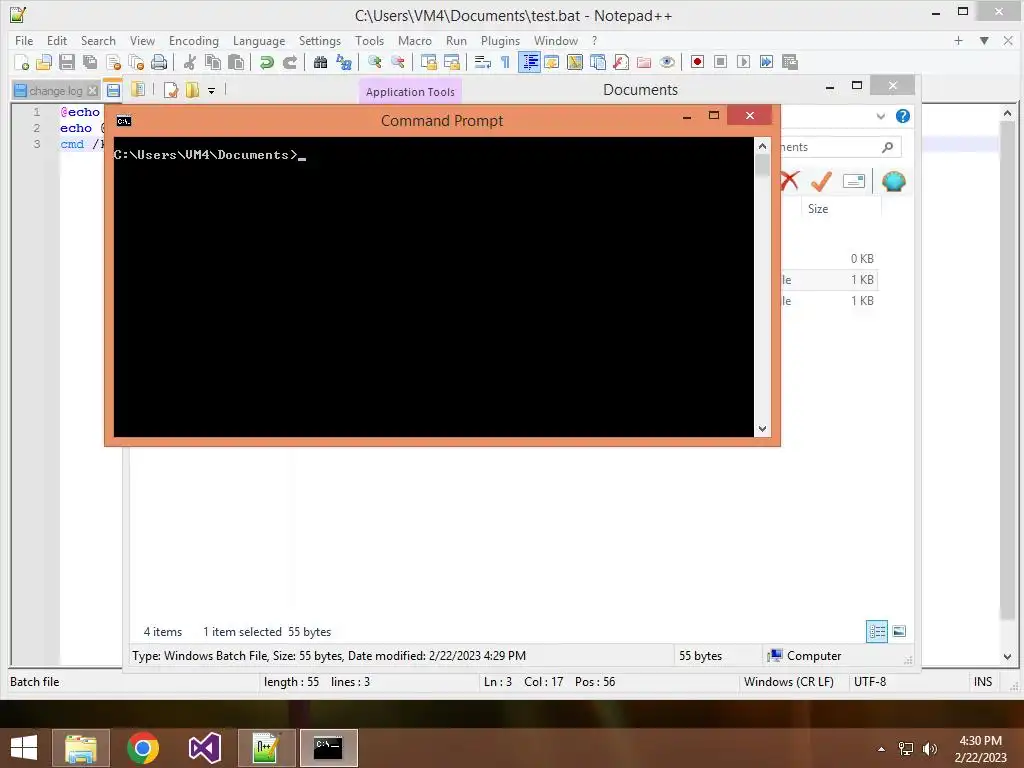Open the Command Prompt system menu icon
The width and height of the screenshot is (1024, 768).
pyautogui.click(x=123, y=121)
